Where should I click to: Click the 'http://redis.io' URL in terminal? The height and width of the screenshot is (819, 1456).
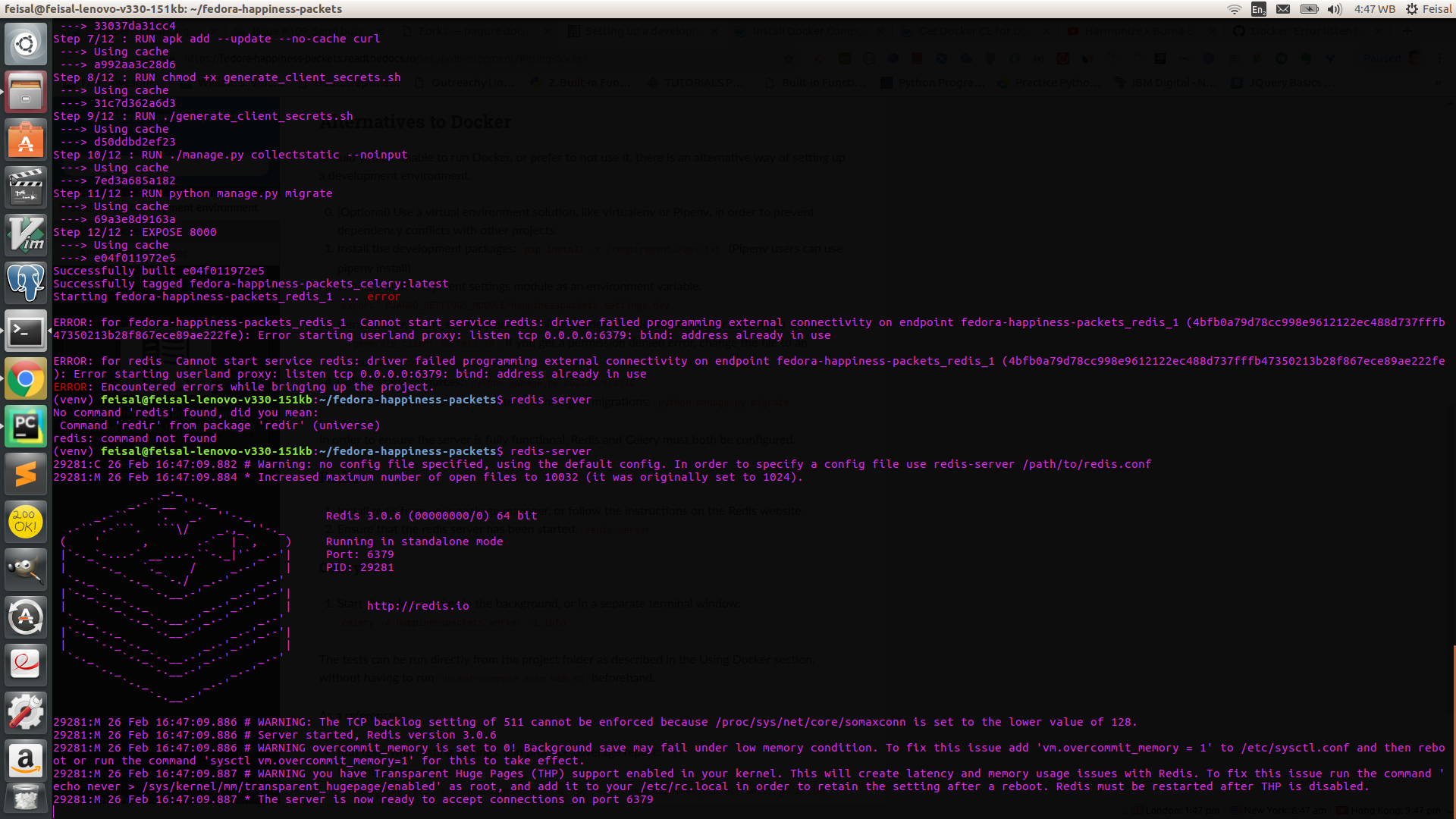[x=418, y=606]
